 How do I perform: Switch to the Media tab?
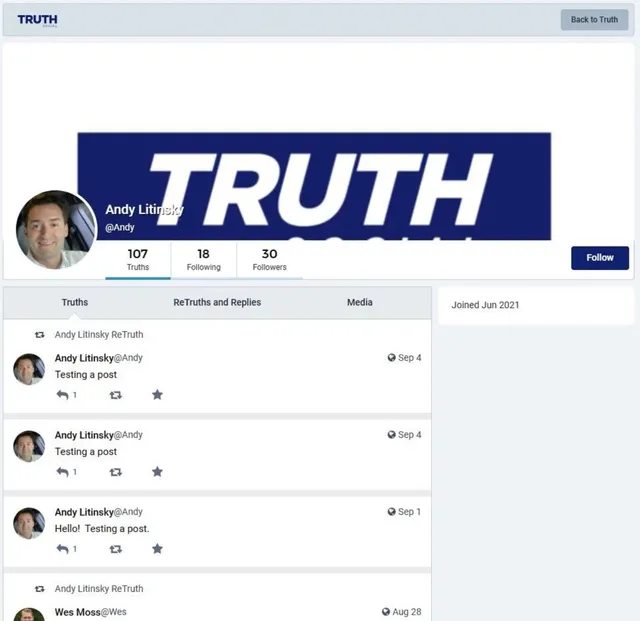pos(360,302)
